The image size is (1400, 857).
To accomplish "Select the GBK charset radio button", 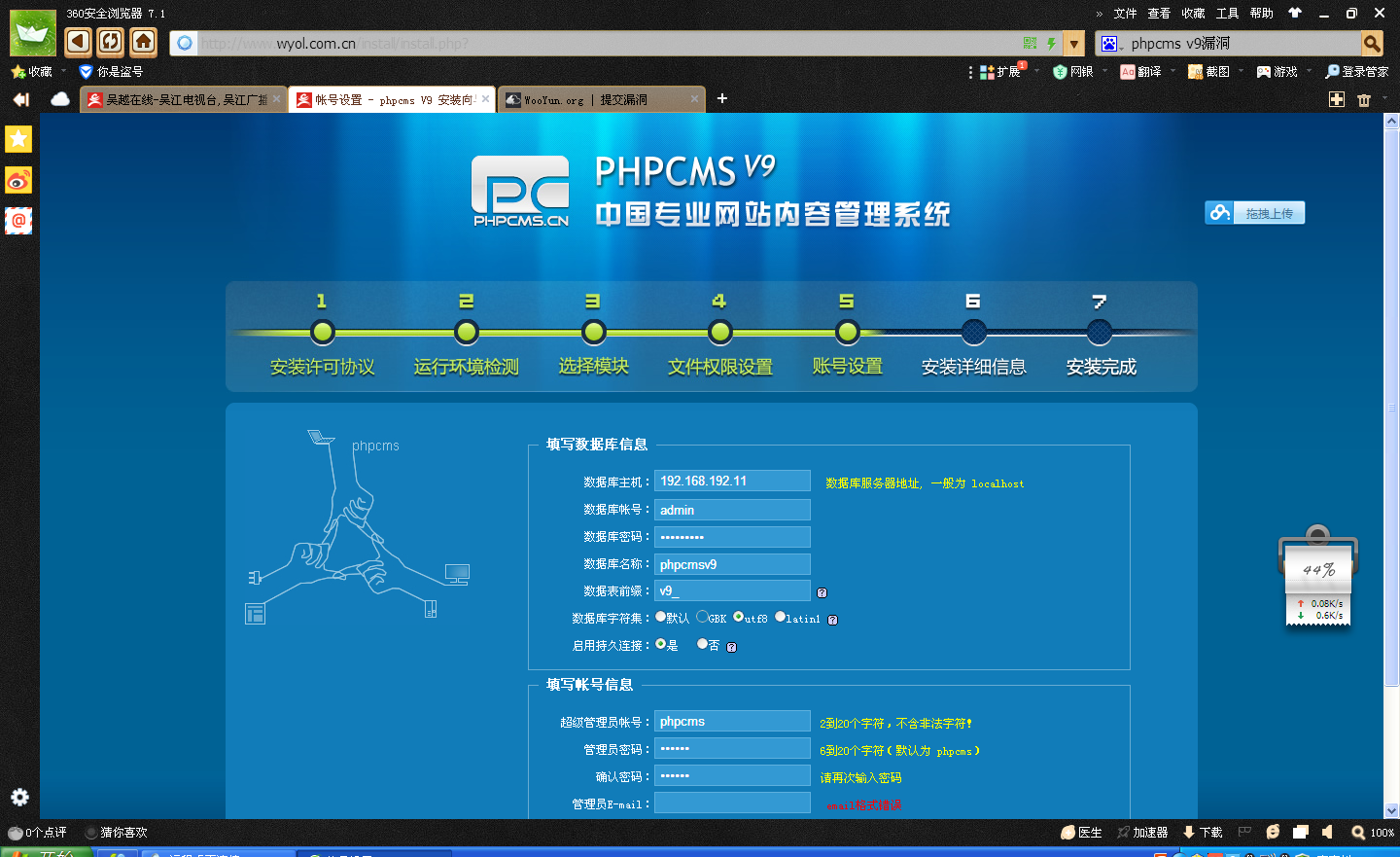I will [x=702, y=617].
